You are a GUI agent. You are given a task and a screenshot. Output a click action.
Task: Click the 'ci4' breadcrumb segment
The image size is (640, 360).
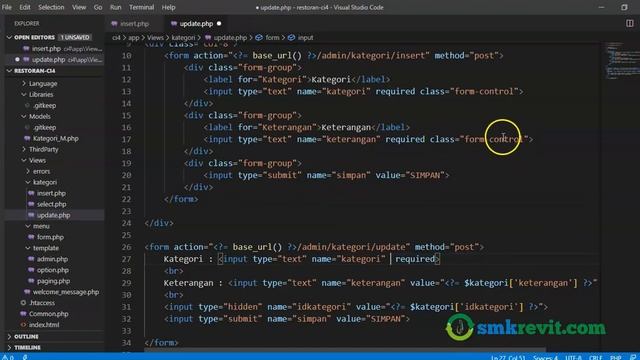coord(116,38)
